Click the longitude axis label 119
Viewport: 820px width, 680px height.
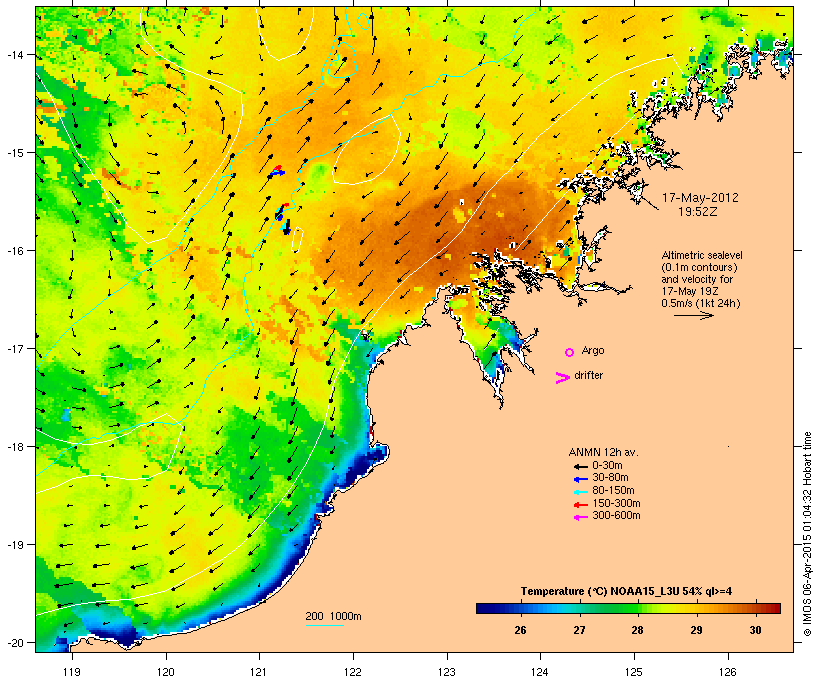(x=72, y=672)
